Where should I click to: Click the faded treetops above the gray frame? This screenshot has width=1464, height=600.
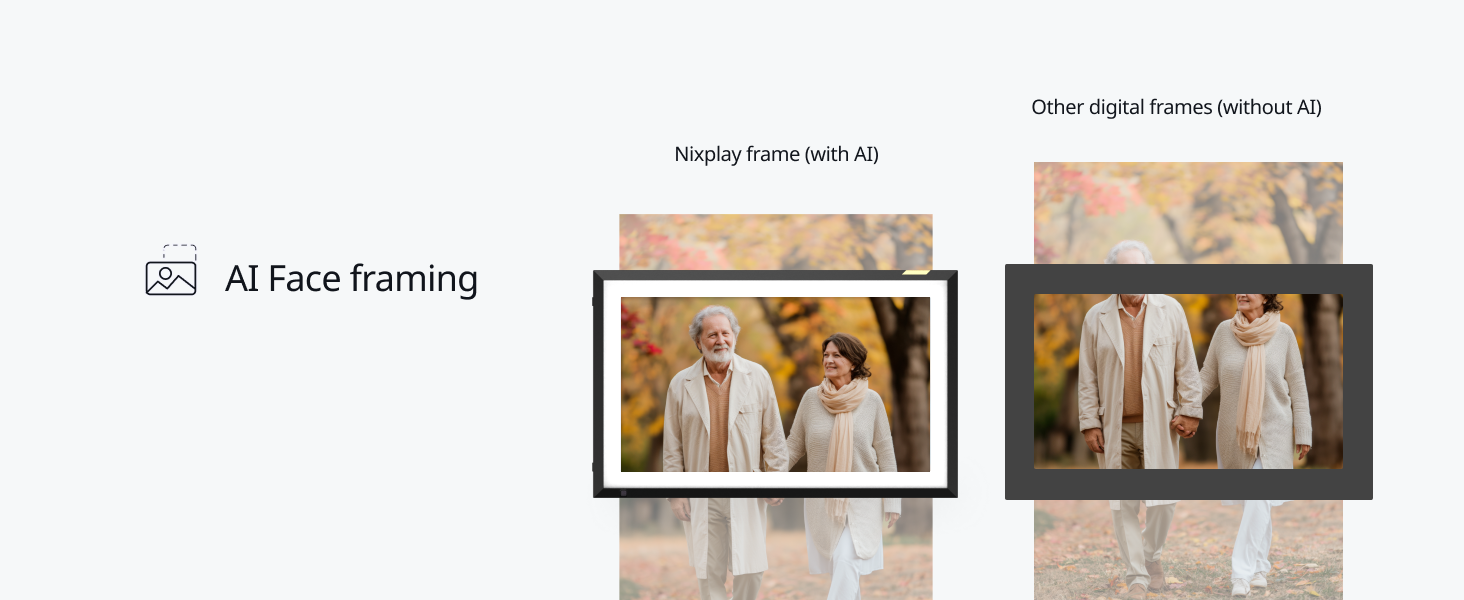click(x=1188, y=212)
